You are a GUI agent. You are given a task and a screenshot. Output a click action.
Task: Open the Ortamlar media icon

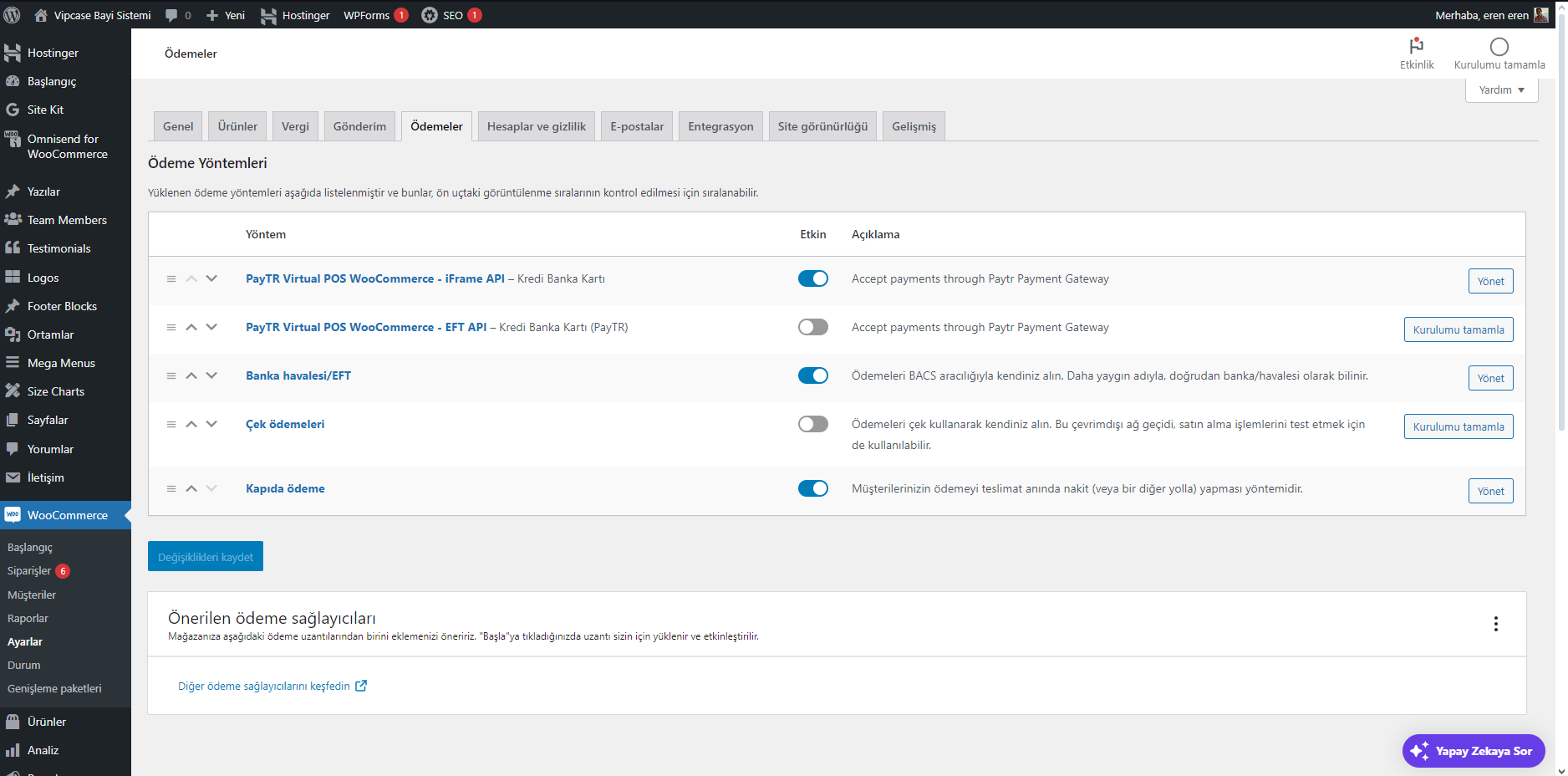pos(13,334)
